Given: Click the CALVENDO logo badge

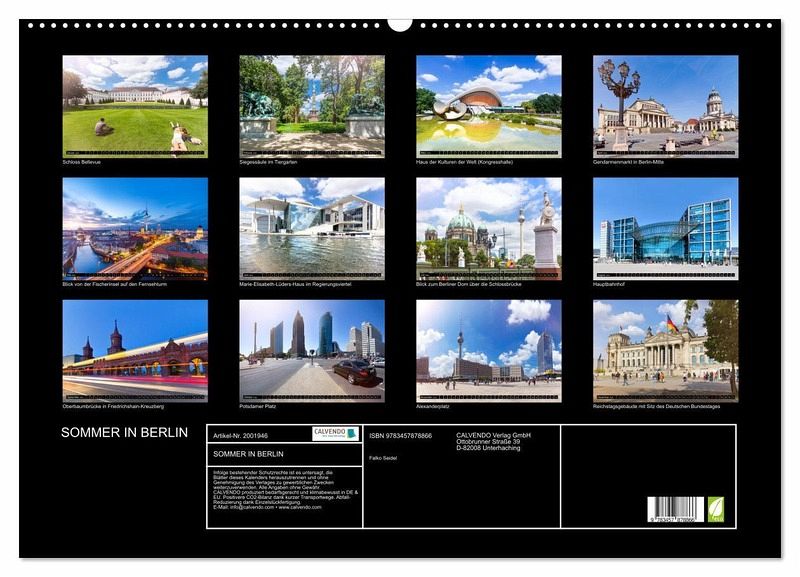Looking at the screenshot, I should click(336, 434).
